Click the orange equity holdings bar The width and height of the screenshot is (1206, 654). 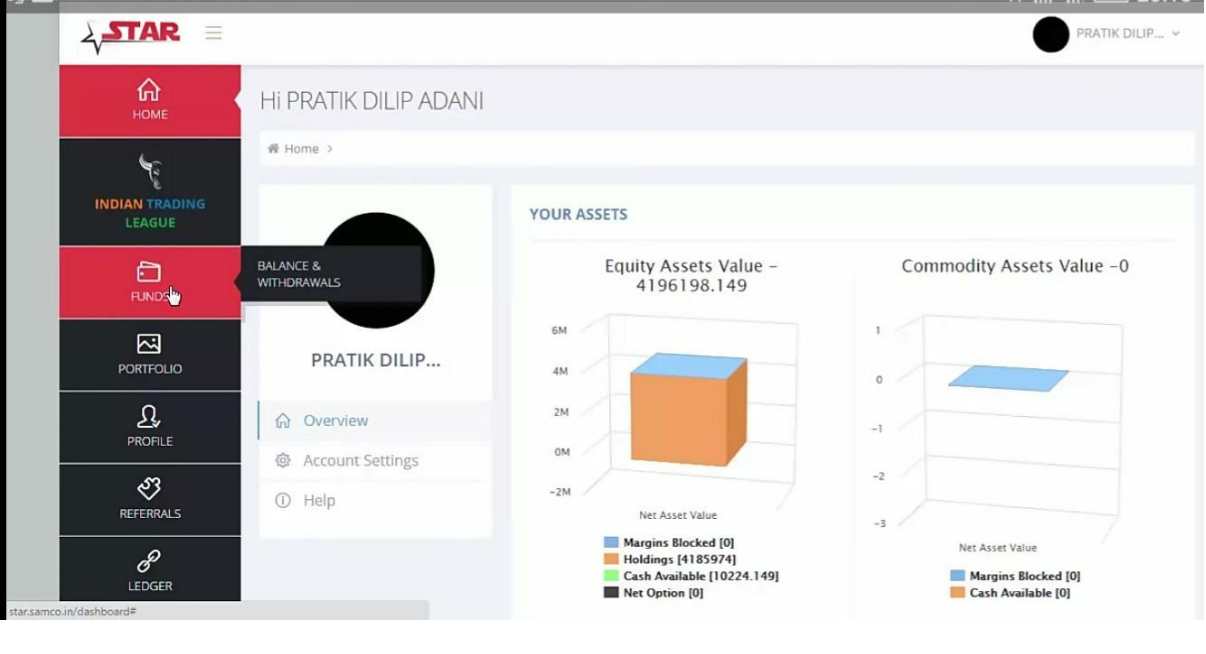click(x=680, y=417)
